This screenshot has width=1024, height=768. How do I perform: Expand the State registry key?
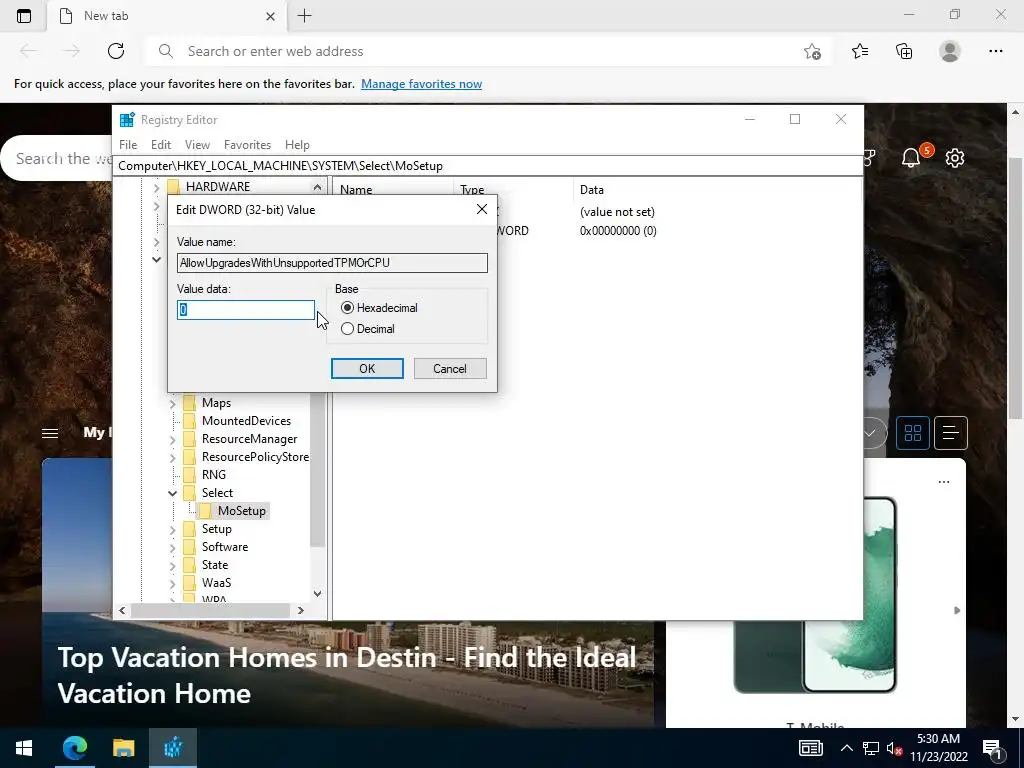172,565
